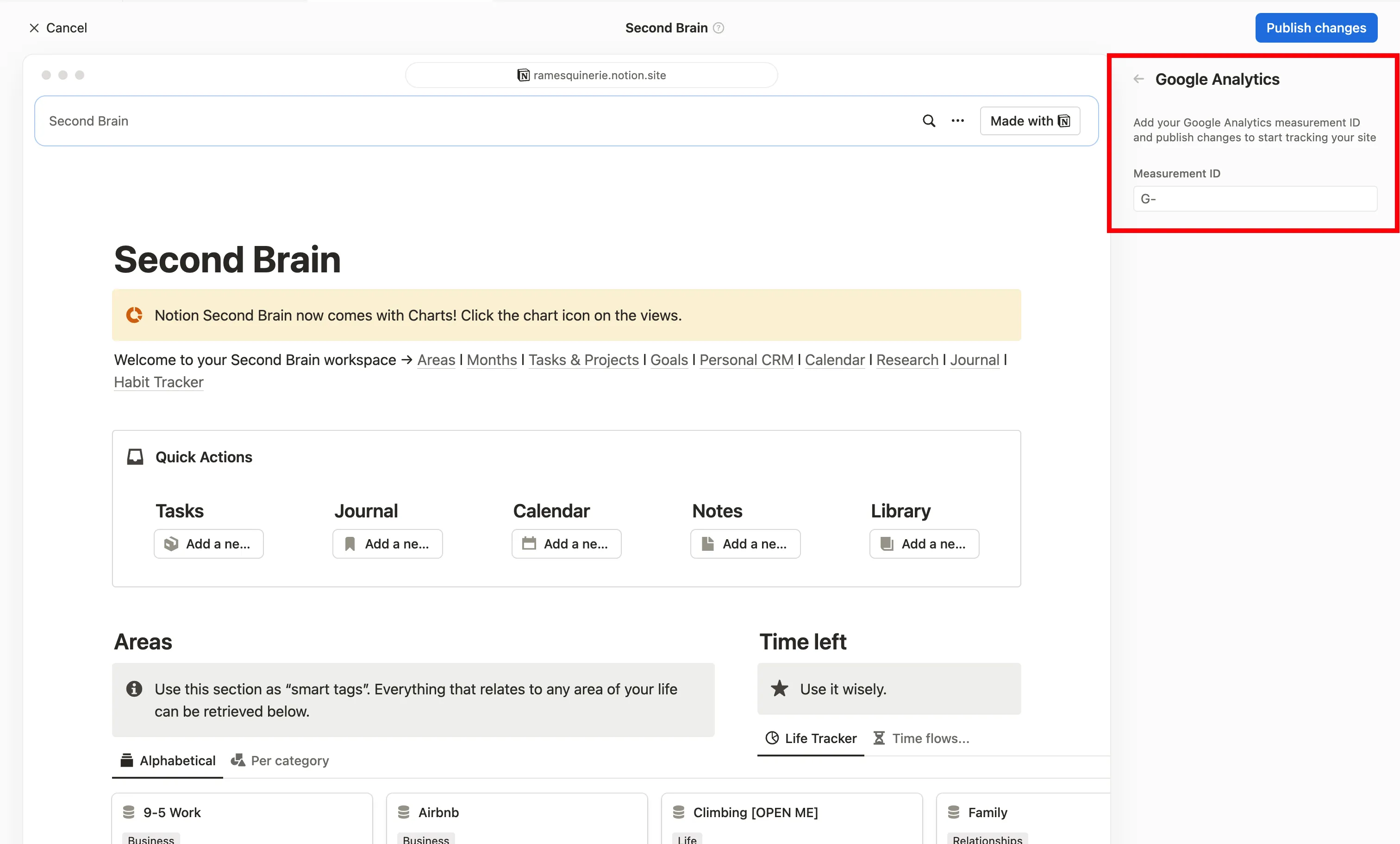Click the Notion logo in the site URL bar

click(x=523, y=75)
